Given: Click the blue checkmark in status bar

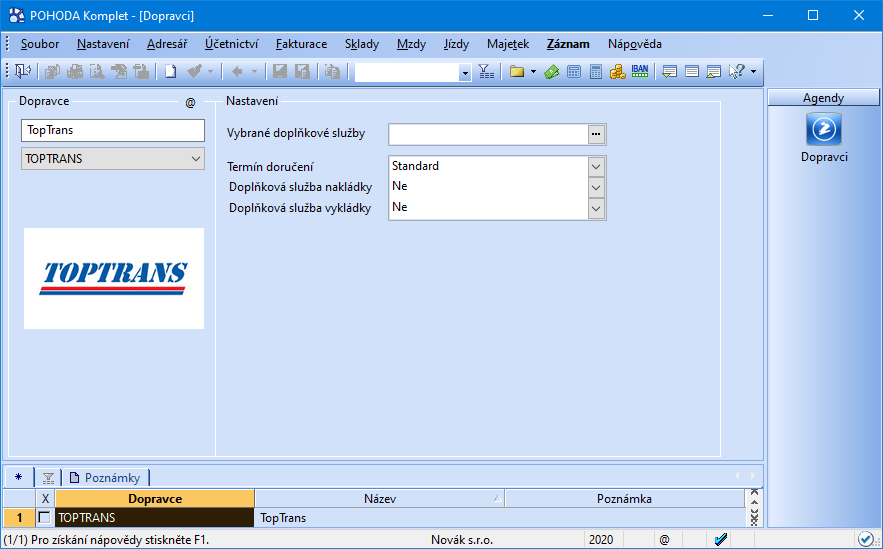Looking at the screenshot, I should 721,539.
